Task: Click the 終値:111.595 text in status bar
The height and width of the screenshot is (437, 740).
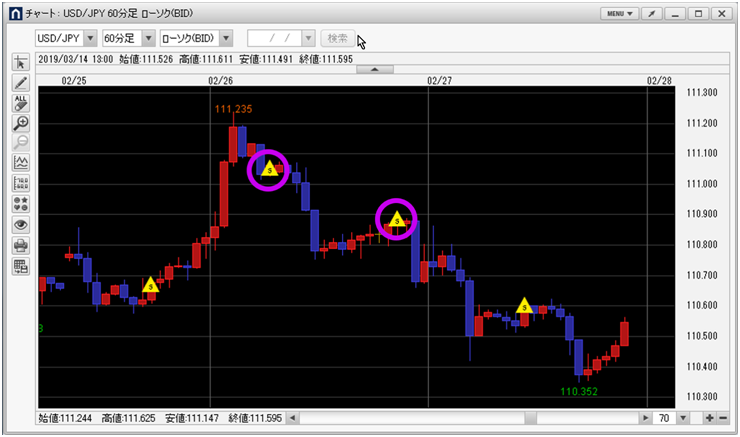Action: click(255, 418)
